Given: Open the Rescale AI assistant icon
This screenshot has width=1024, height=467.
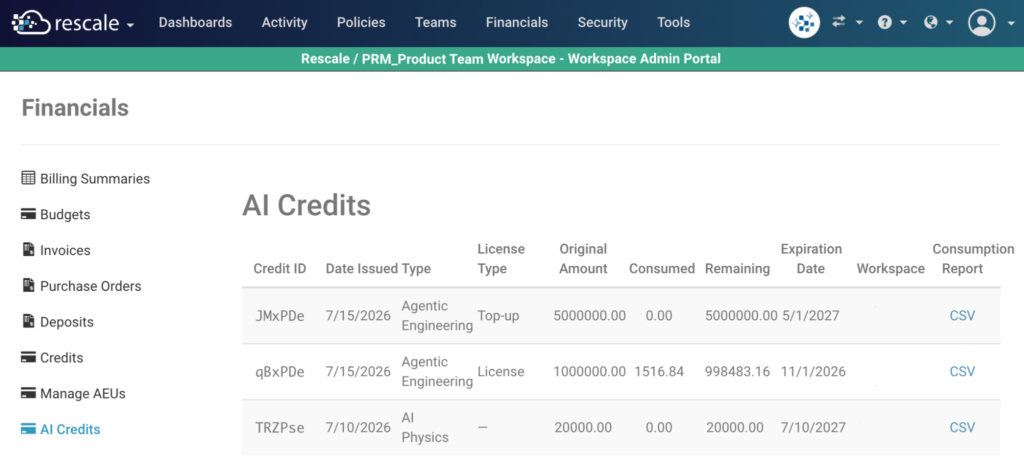Looking at the screenshot, I should [805, 23].
